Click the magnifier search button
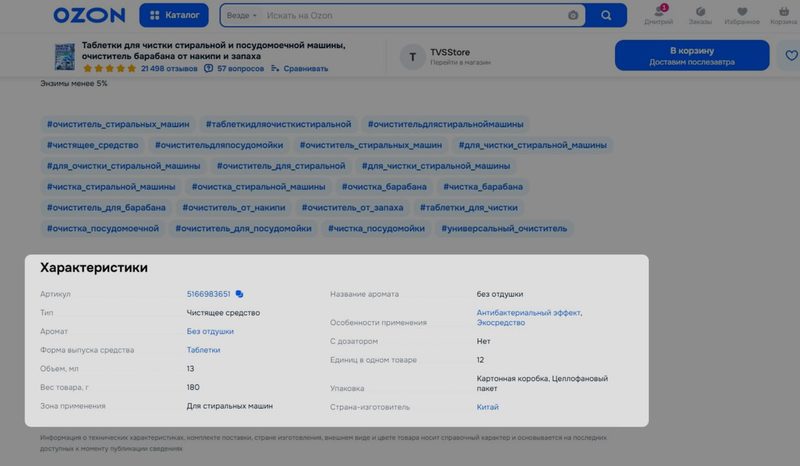Viewport: 800px width, 466px height. point(606,15)
